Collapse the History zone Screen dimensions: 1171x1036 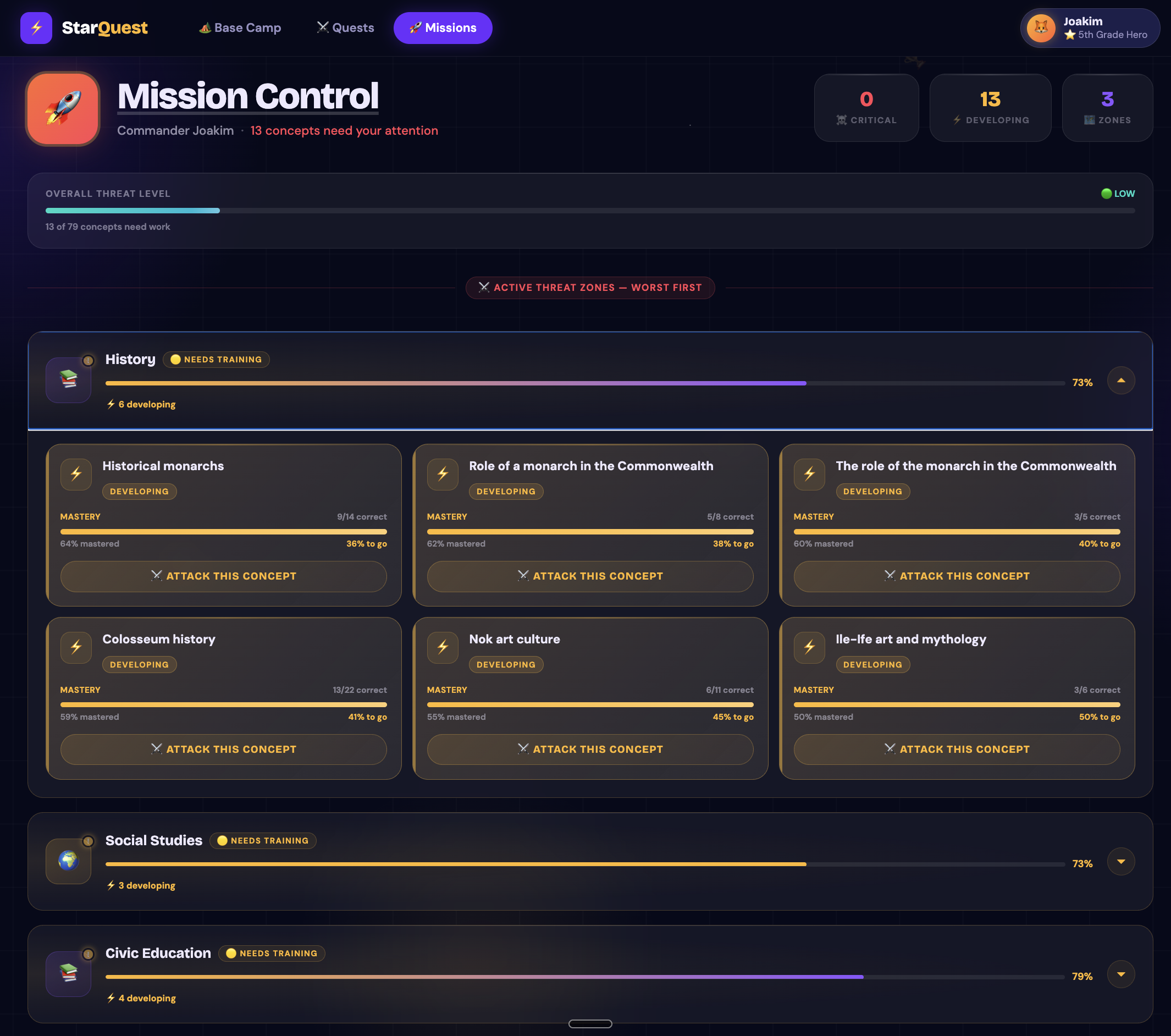(x=1121, y=381)
